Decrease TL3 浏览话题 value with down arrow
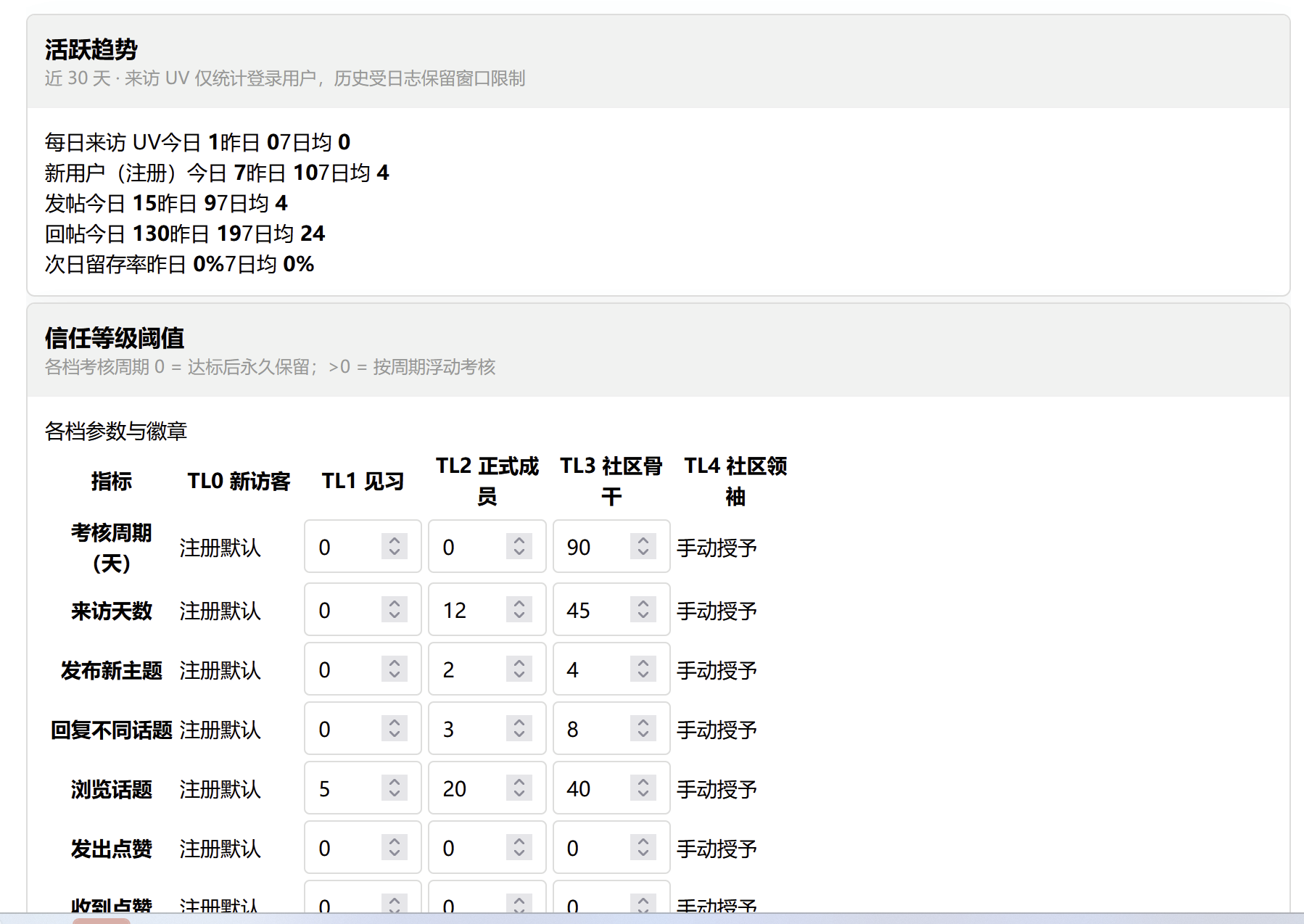Image resolution: width=1304 pixels, height=924 pixels. click(643, 794)
